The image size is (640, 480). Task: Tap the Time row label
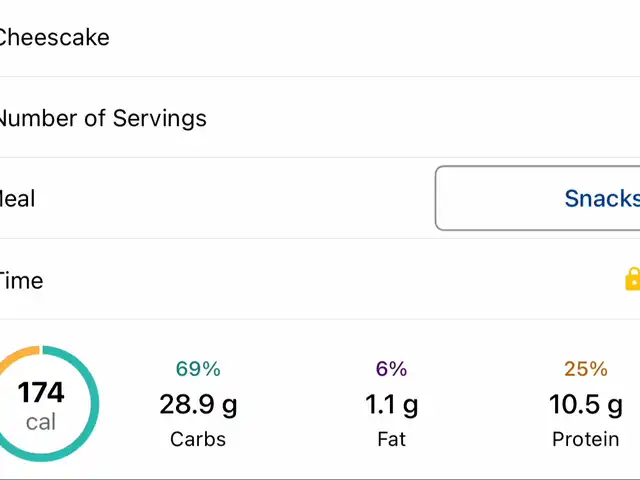pyautogui.click(x=21, y=280)
